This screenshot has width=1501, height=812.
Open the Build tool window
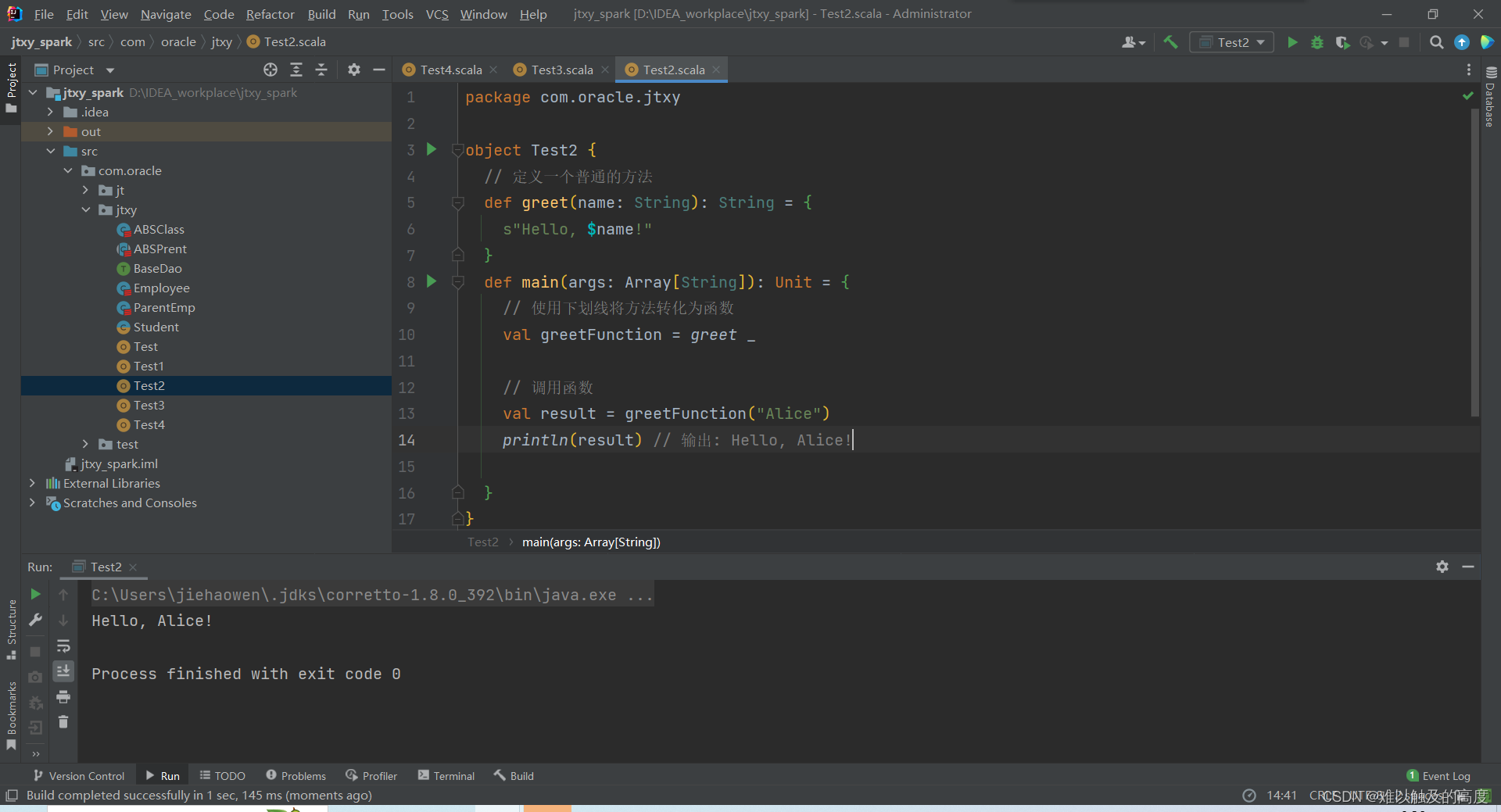514,775
